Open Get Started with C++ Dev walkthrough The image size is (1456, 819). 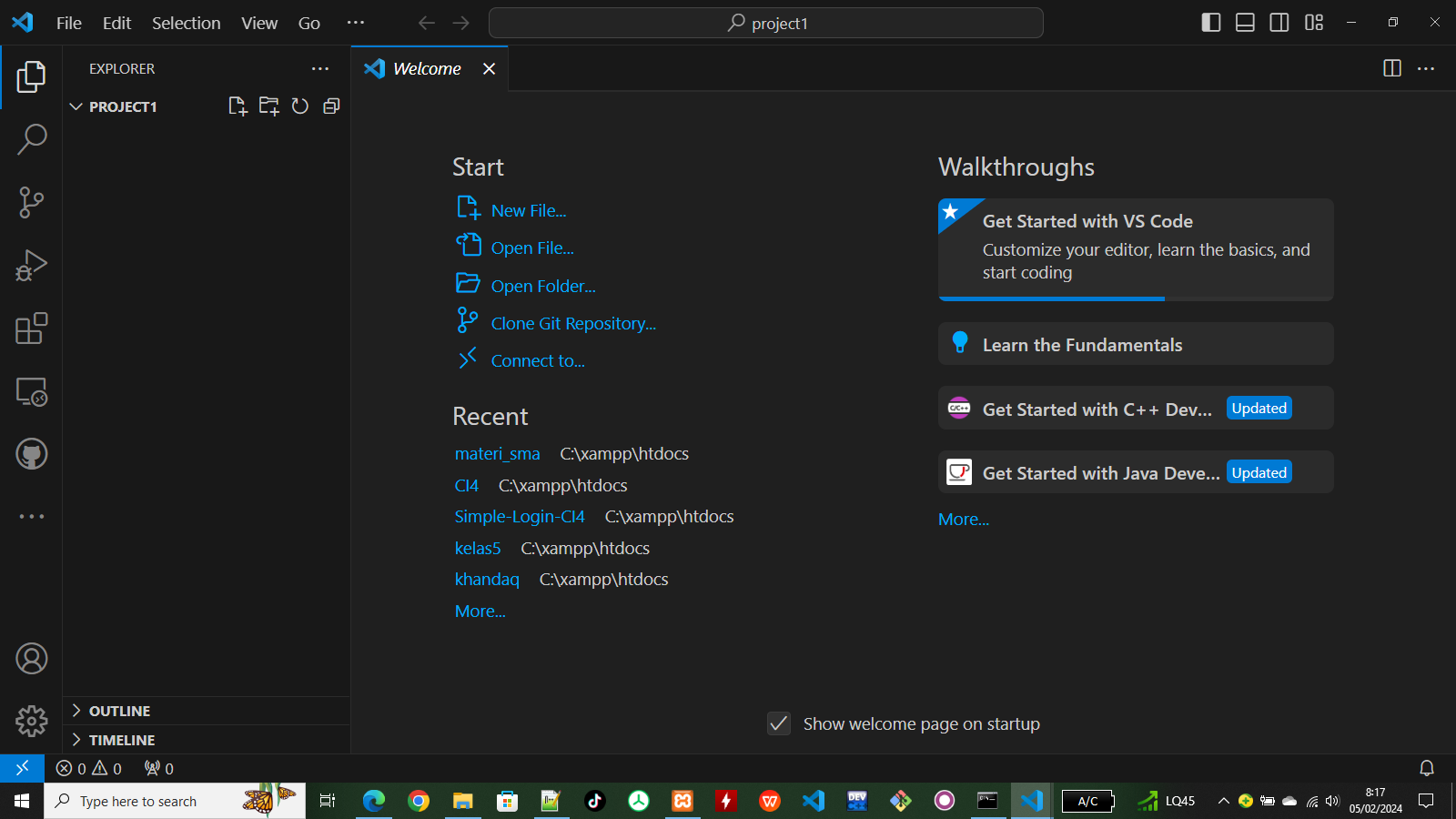pos(1136,408)
